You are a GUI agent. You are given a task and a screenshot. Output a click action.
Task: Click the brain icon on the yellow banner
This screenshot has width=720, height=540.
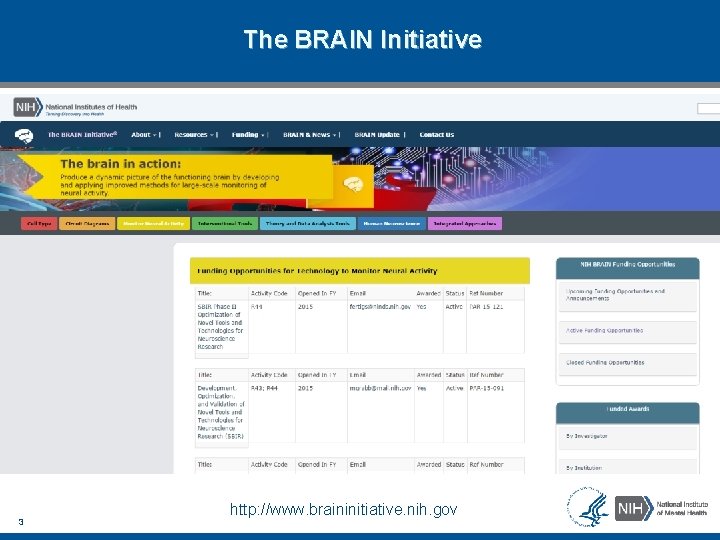(354, 185)
